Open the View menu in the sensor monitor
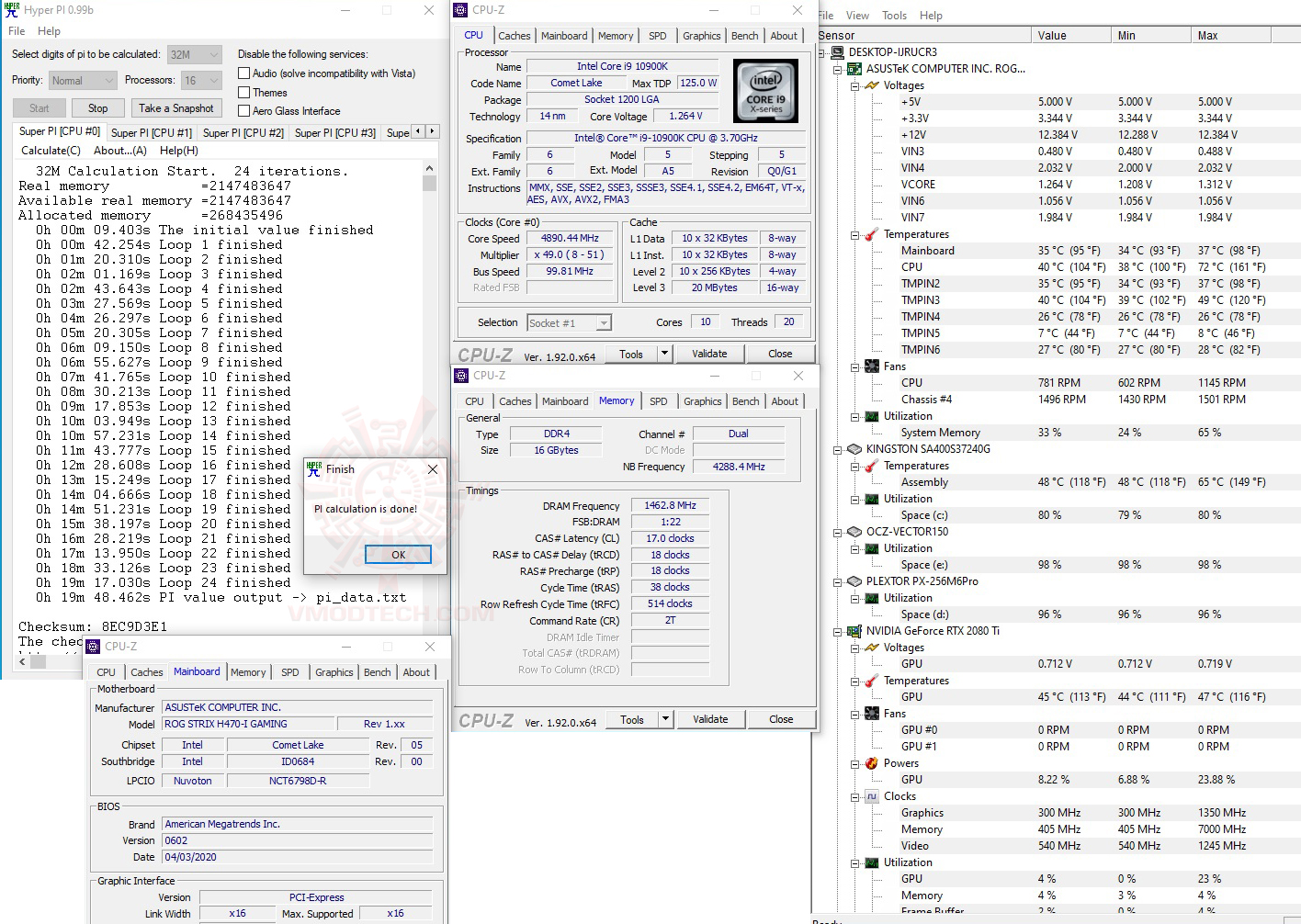Viewport: 1301px width, 924px height. tap(858, 16)
